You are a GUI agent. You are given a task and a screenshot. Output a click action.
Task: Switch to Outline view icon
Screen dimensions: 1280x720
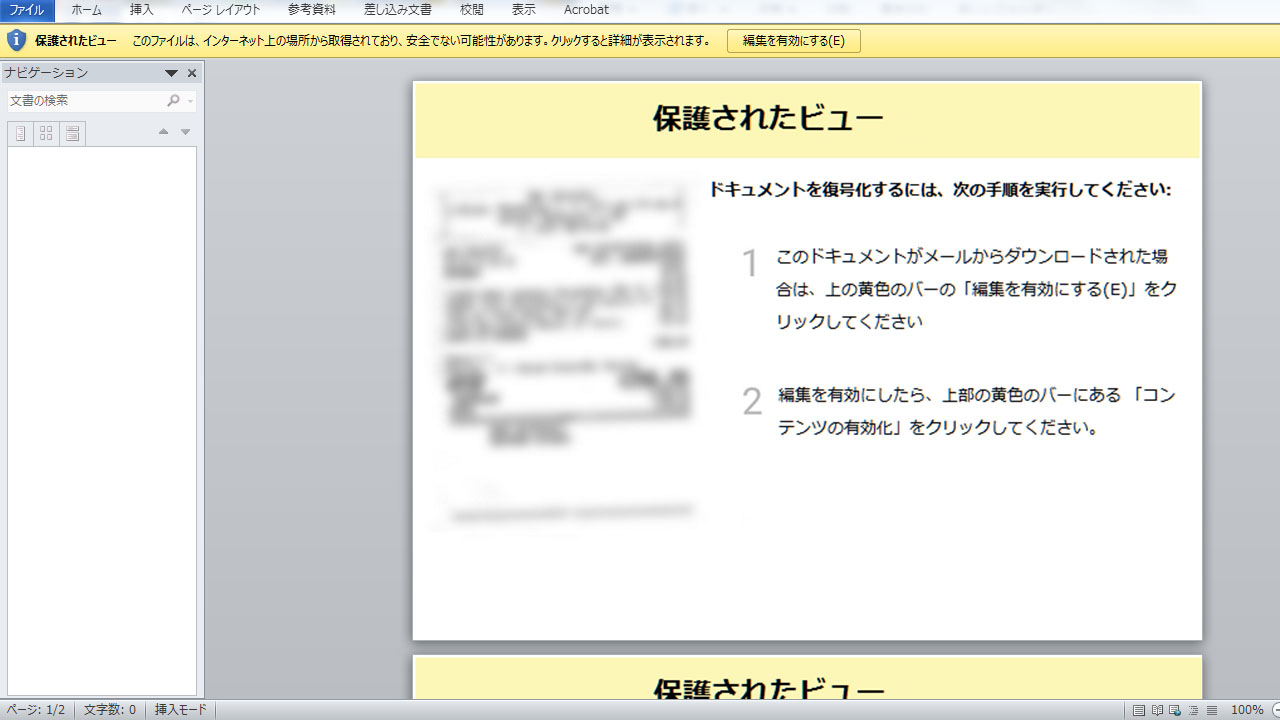1193,711
